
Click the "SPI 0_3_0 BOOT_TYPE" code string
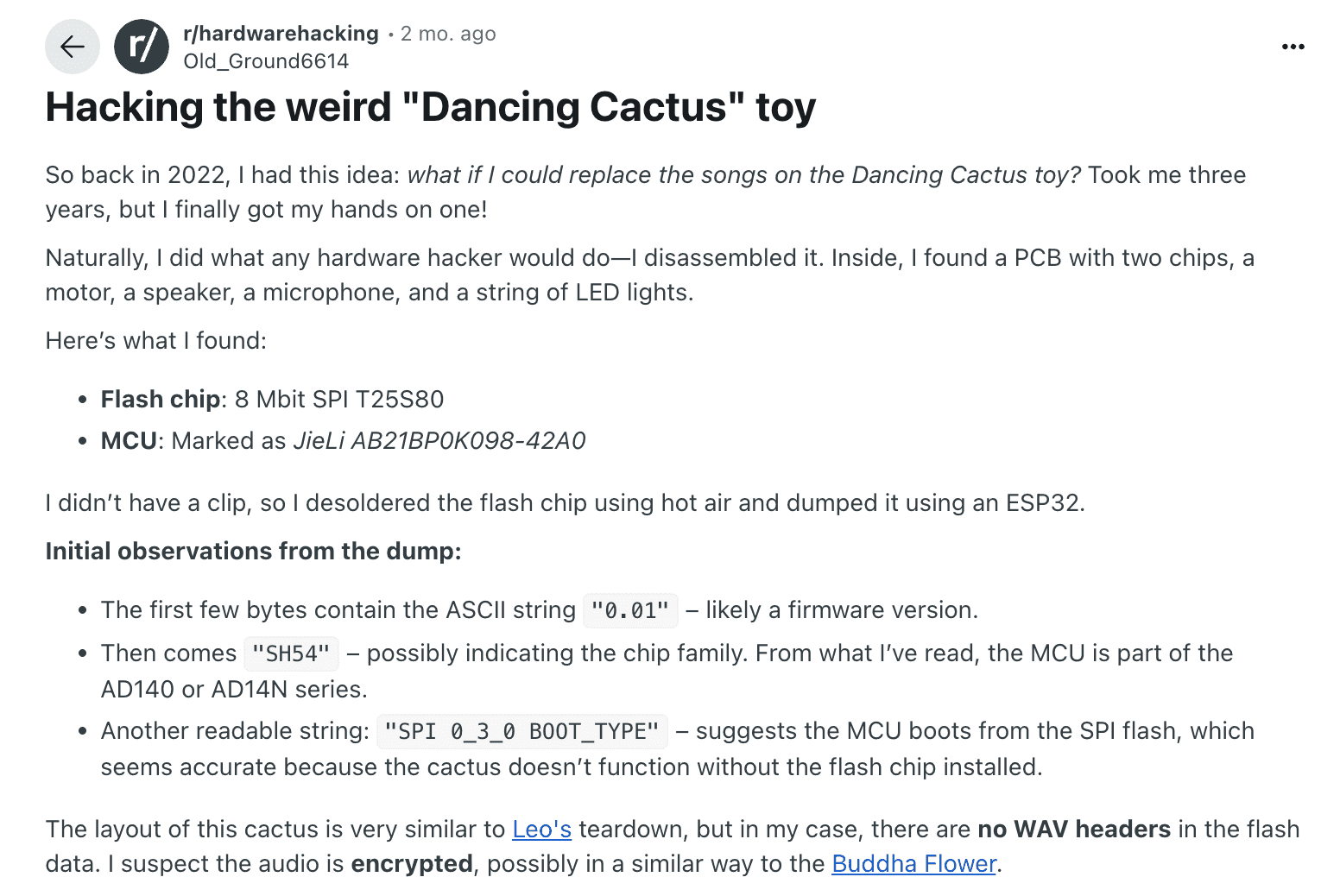pos(521,732)
